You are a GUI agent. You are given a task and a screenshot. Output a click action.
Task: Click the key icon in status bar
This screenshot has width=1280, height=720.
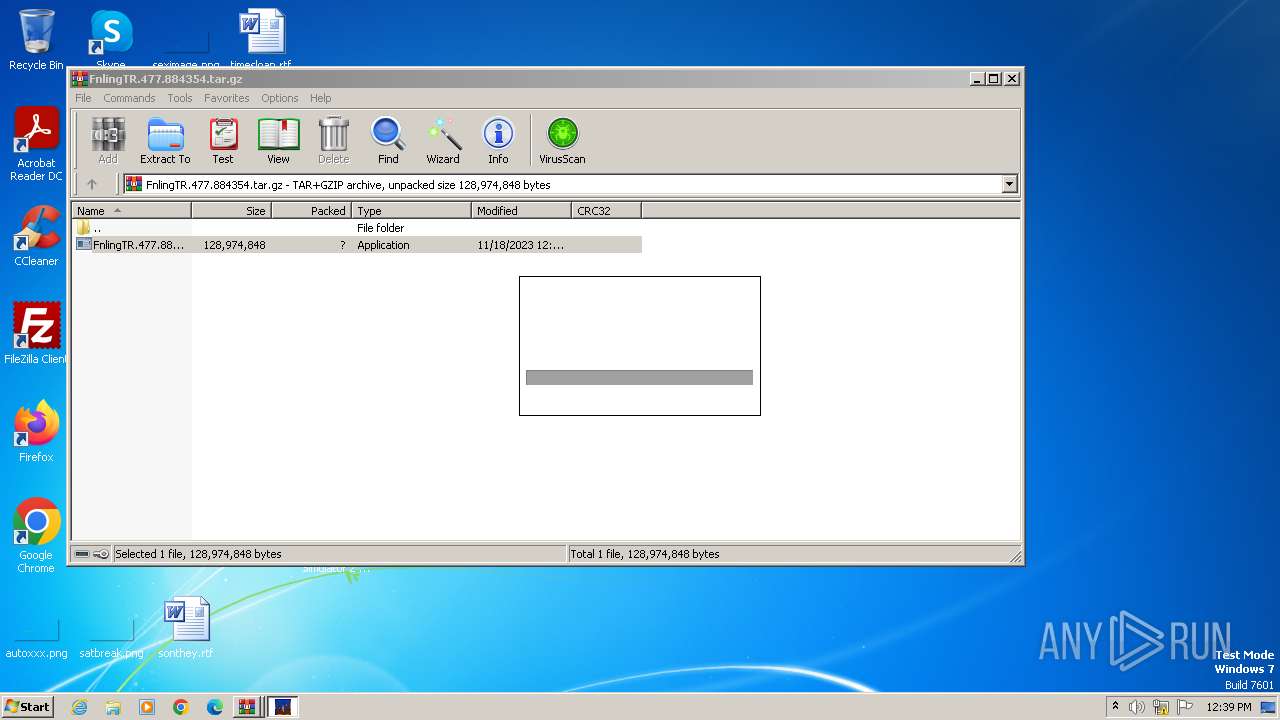[x=101, y=554]
